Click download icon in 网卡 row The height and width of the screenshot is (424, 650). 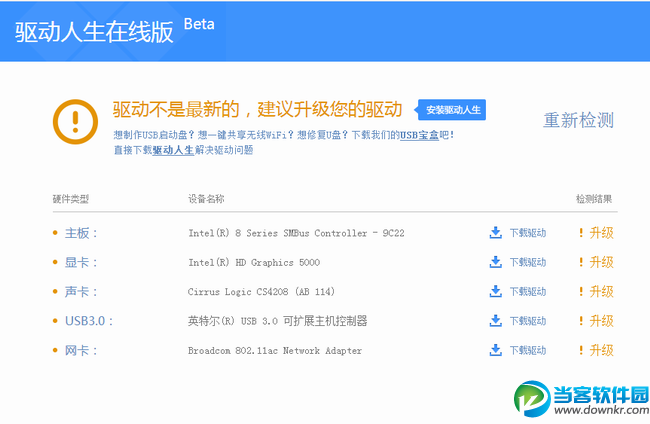(495, 350)
